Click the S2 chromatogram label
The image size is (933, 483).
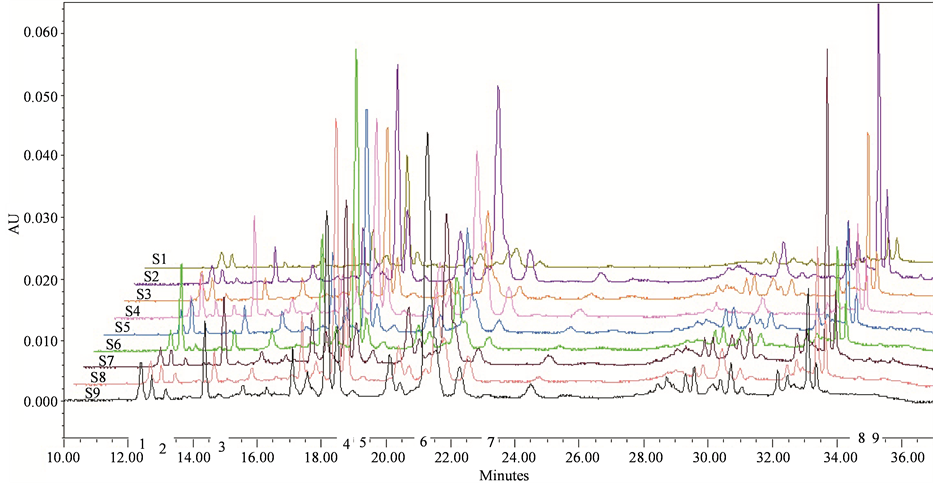pyautogui.click(x=151, y=277)
